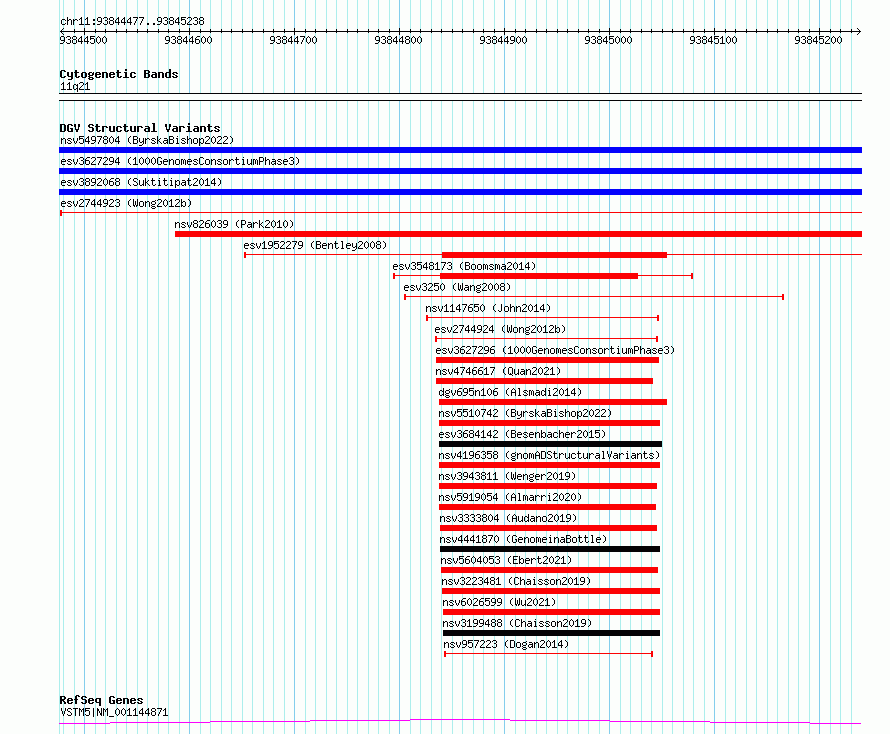Open the esv1952279 (Bentley2008) variant
The height and width of the screenshot is (734, 890).
(315, 245)
